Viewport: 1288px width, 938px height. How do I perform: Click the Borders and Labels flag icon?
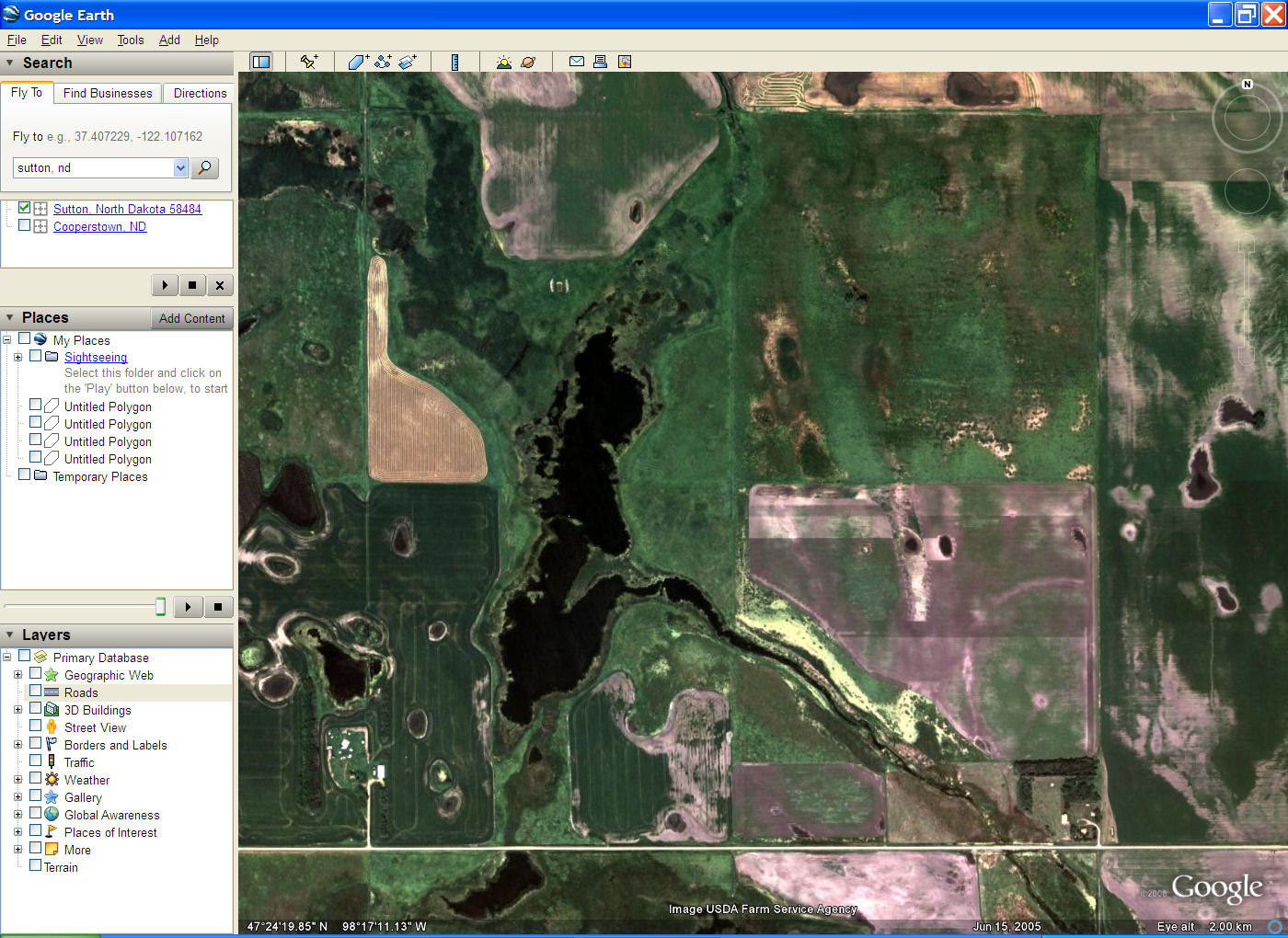click(52, 744)
